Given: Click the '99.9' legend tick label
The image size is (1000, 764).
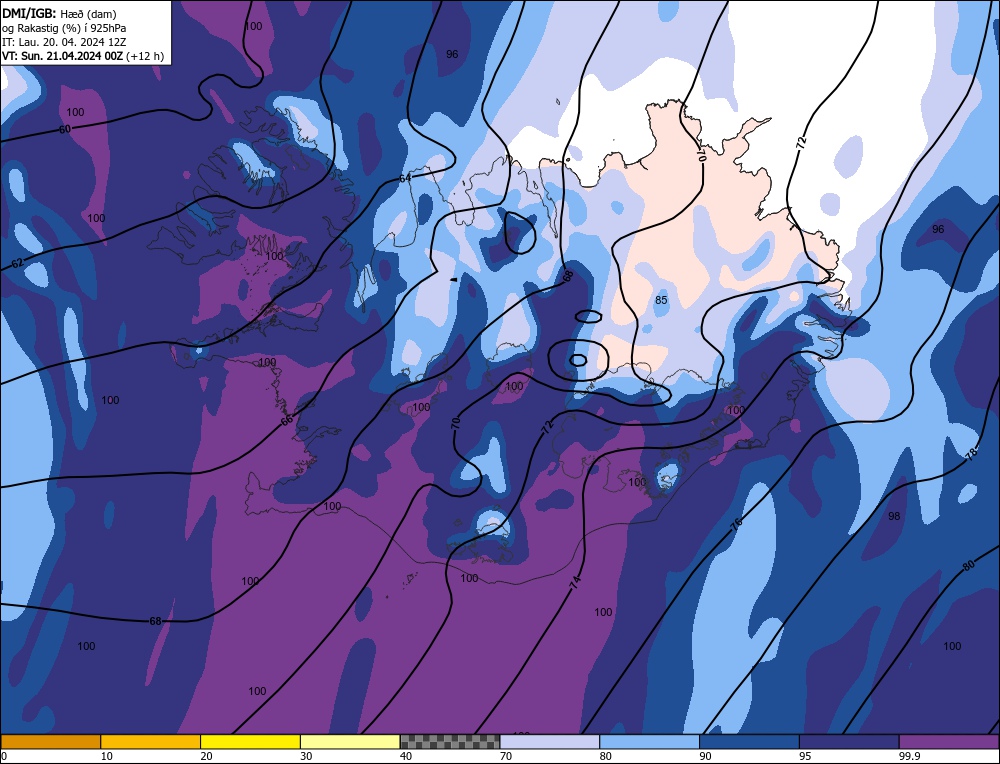Looking at the screenshot, I should pyautogui.click(x=909, y=756).
